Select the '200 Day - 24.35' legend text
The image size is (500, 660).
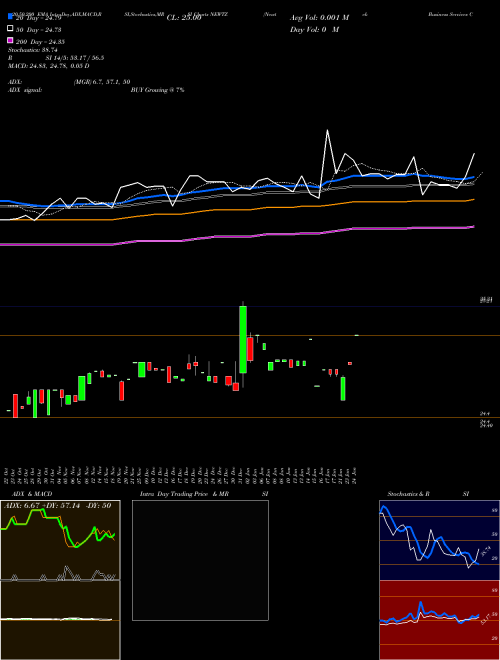(x=40, y=42)
